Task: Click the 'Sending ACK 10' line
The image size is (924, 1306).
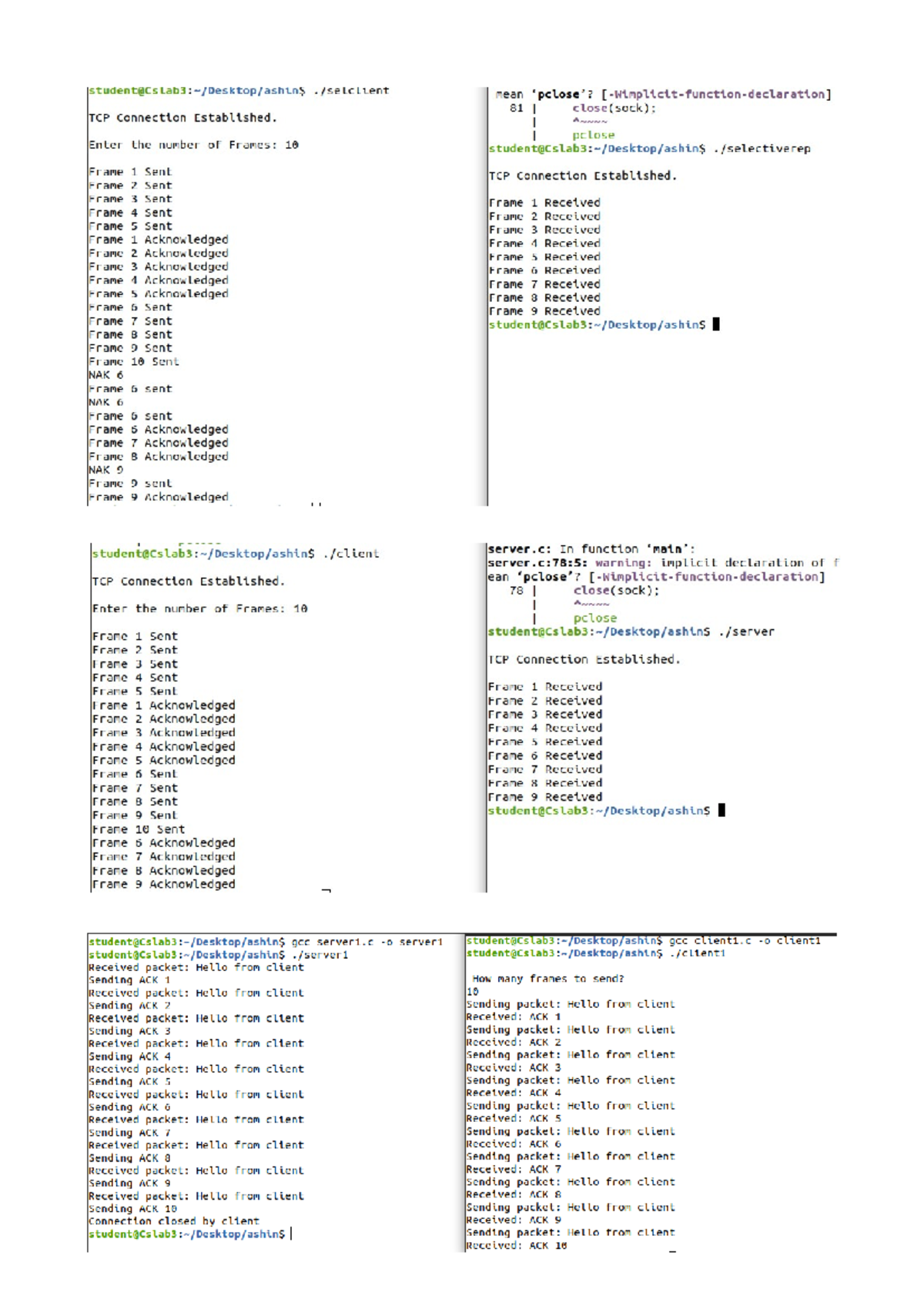Action: [x=132, y=1209]
